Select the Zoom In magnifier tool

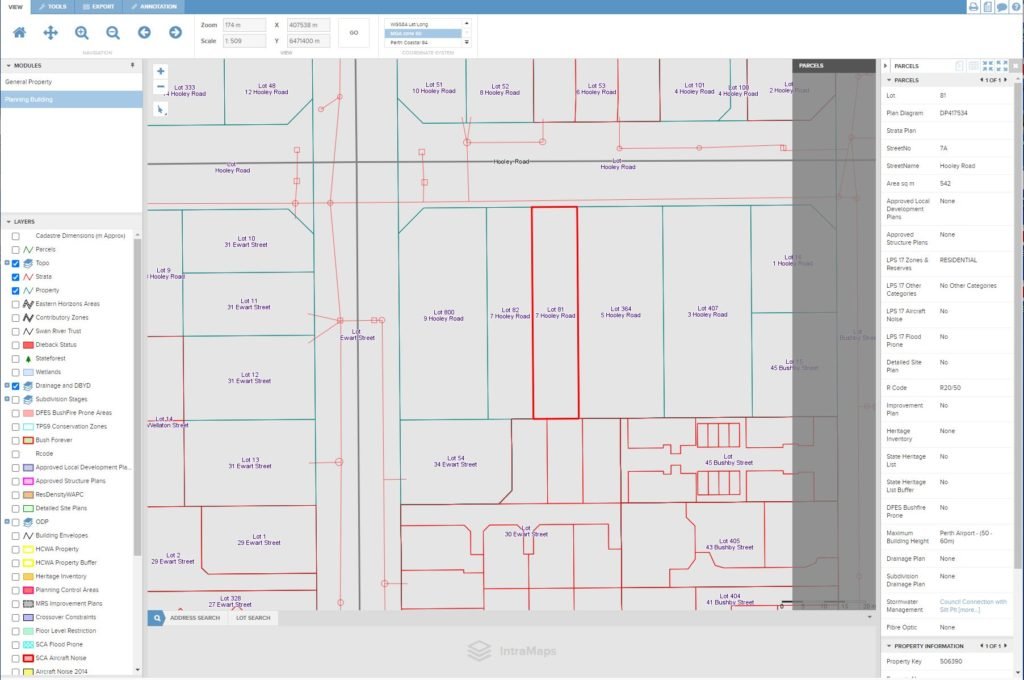[x=79, y=32]
